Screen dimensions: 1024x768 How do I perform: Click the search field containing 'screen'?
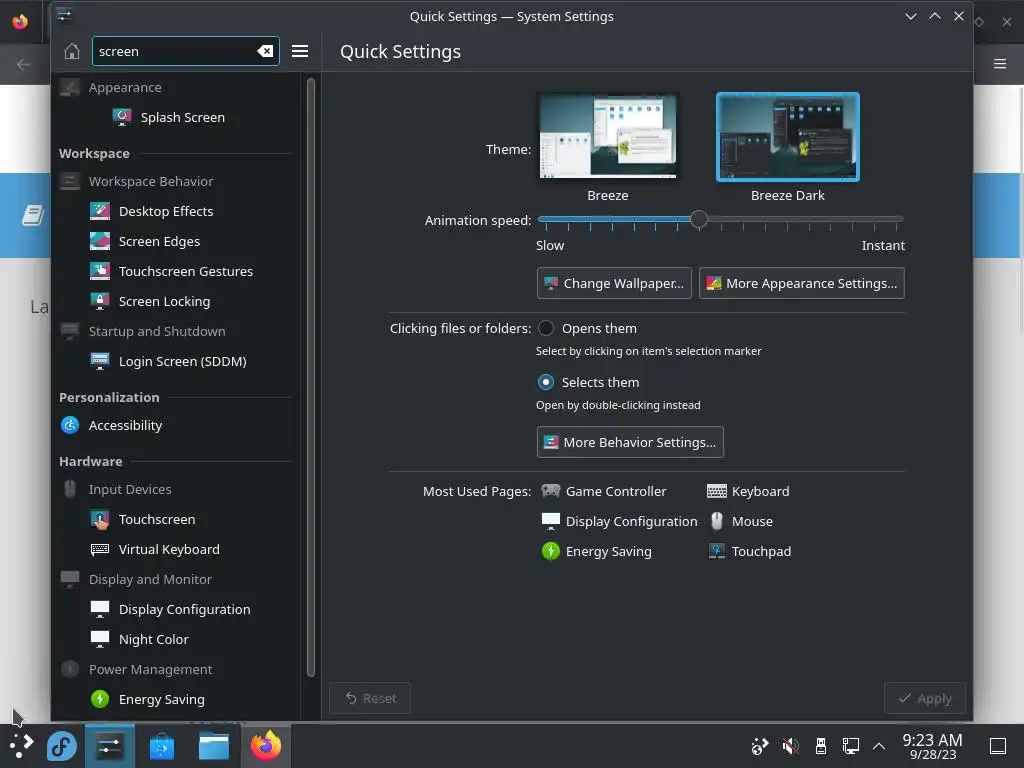(185, 51)
